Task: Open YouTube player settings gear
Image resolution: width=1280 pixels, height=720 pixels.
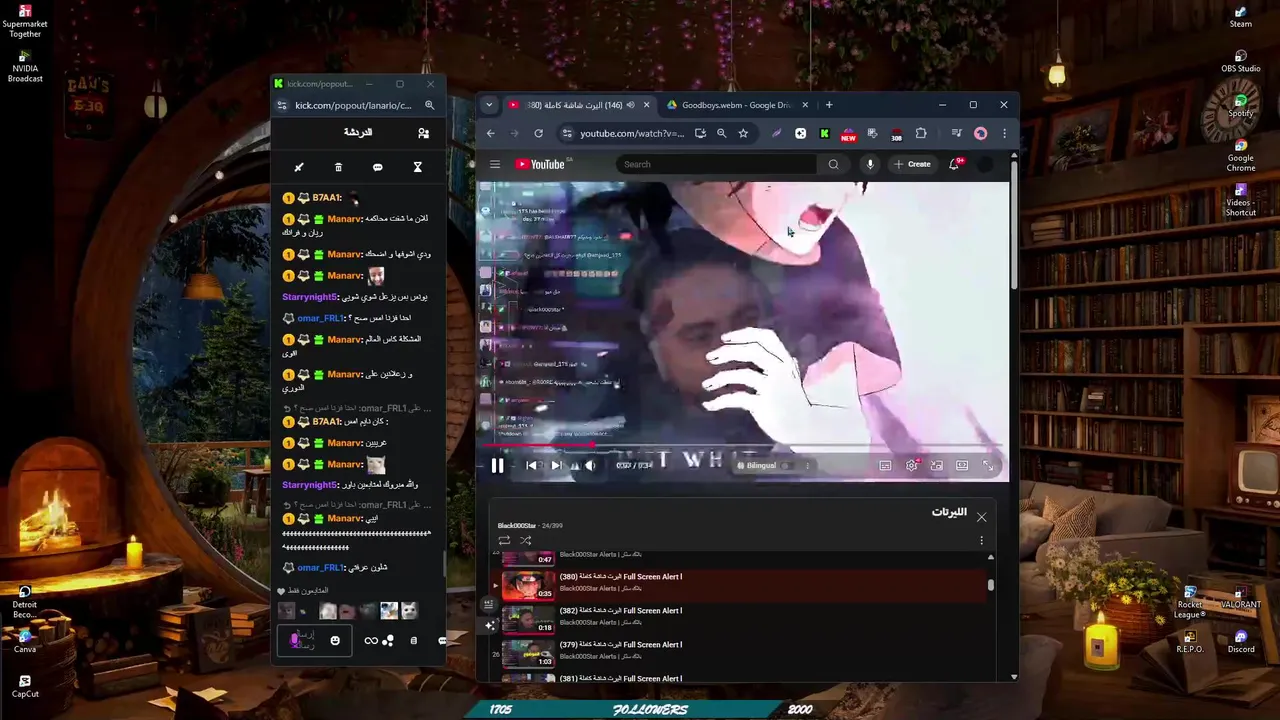Action: 911,465
